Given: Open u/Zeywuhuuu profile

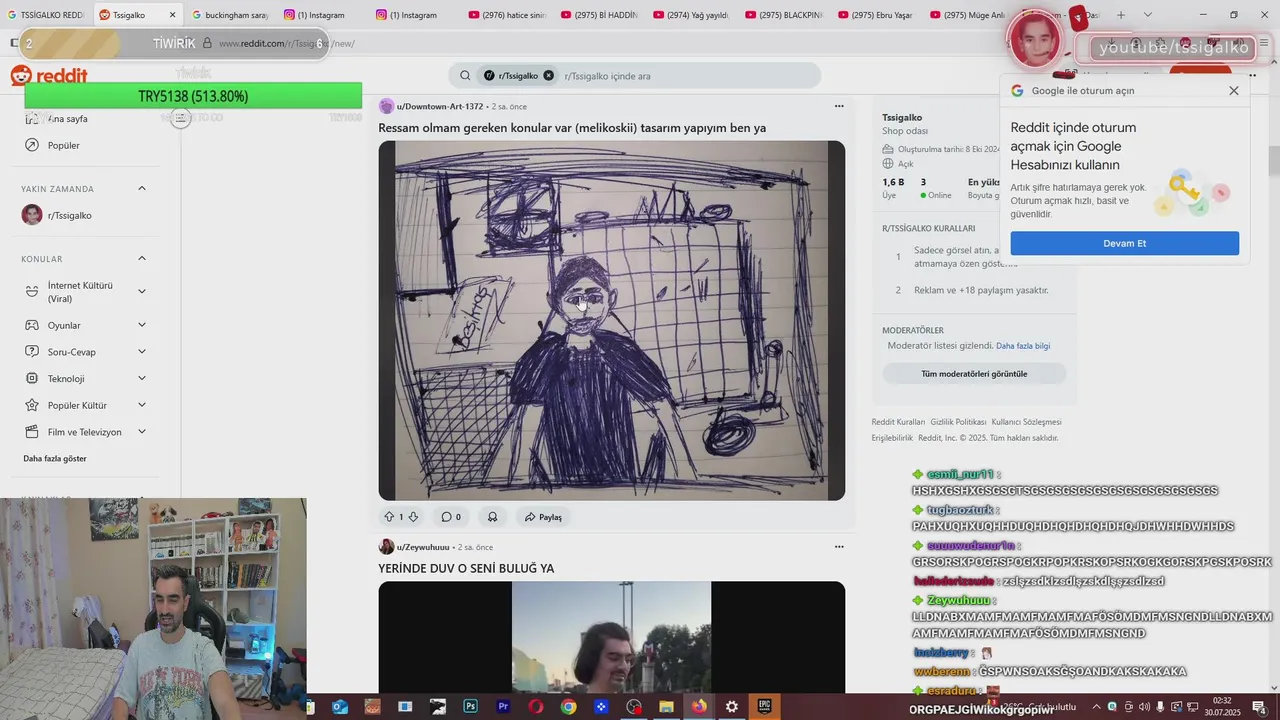Looking at the screenshot, I should pyautogui.click(x=423, y=547).
